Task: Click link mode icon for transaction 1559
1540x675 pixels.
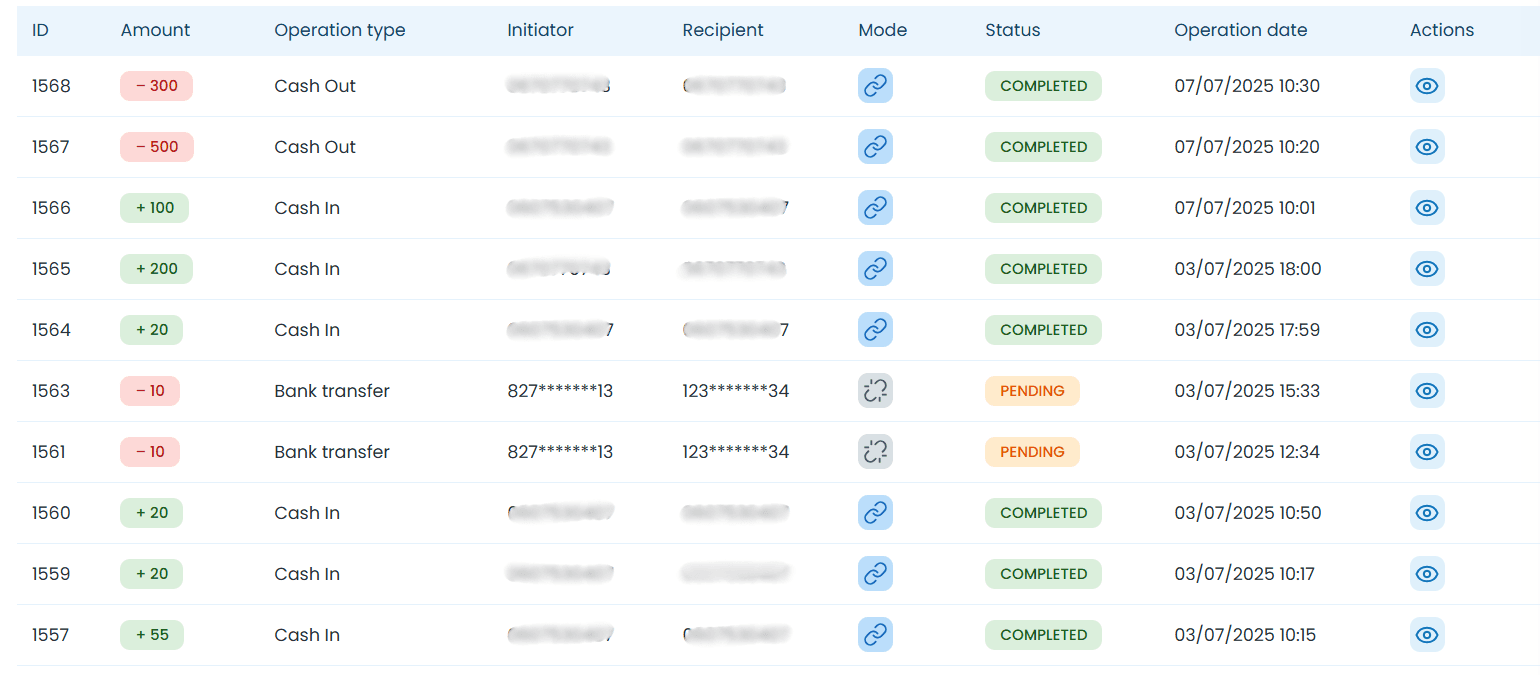Action: (875, 574)
